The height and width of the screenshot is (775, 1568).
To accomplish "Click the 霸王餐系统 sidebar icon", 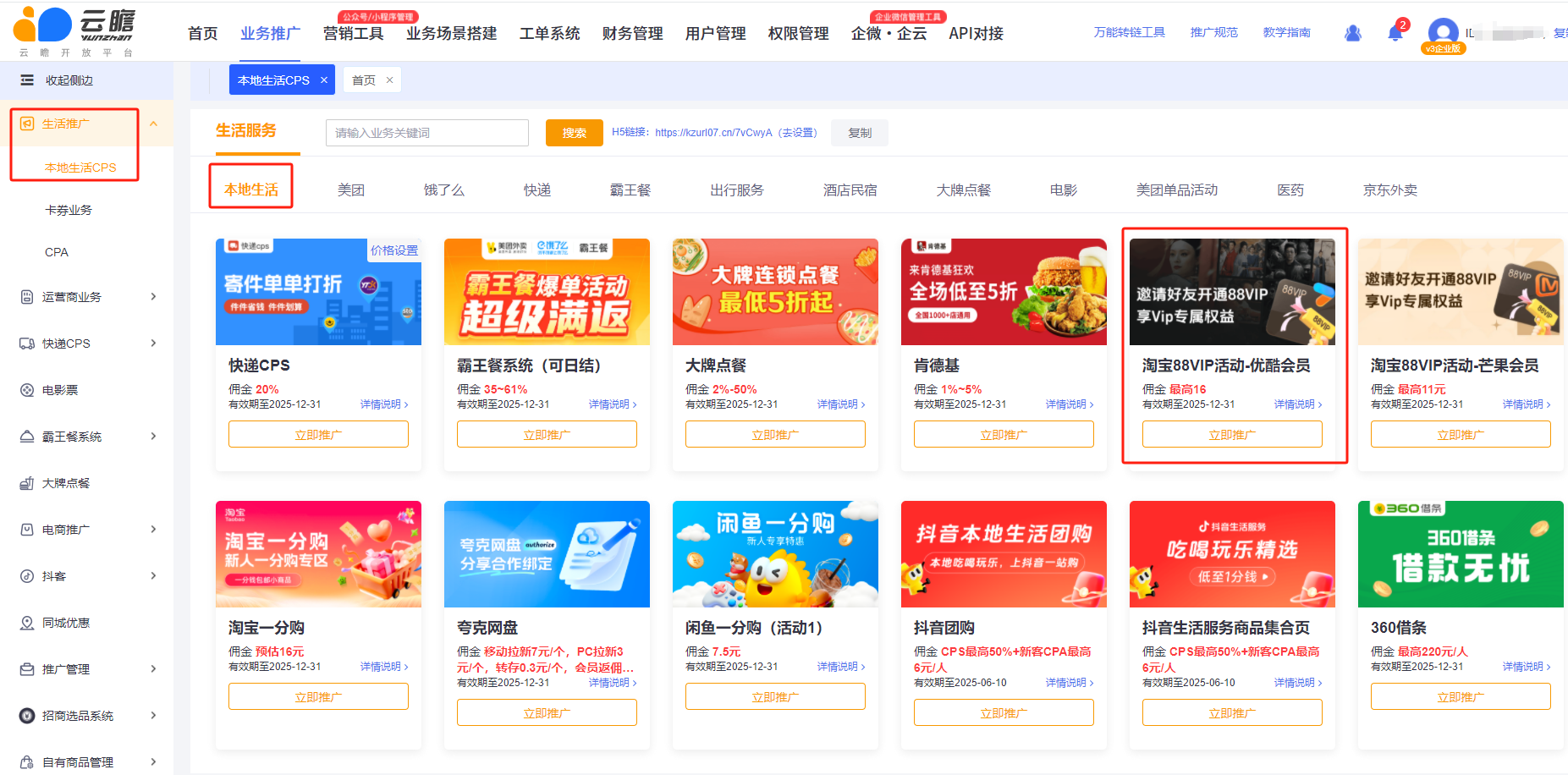I will coord(27,437).
